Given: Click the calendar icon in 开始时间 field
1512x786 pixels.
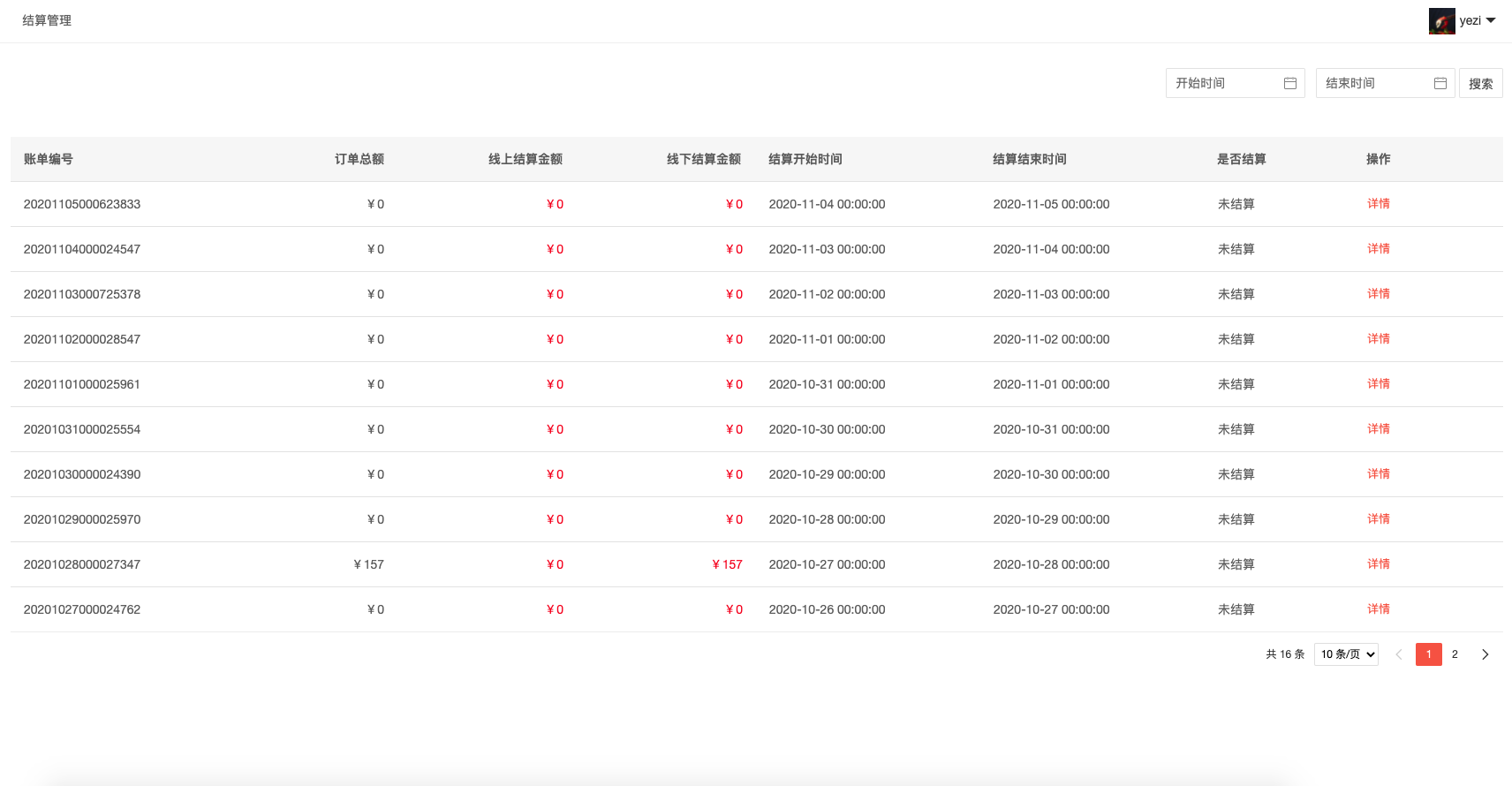Looking at the screenshot, I should pyautogui.click(x=1289, y=83).
